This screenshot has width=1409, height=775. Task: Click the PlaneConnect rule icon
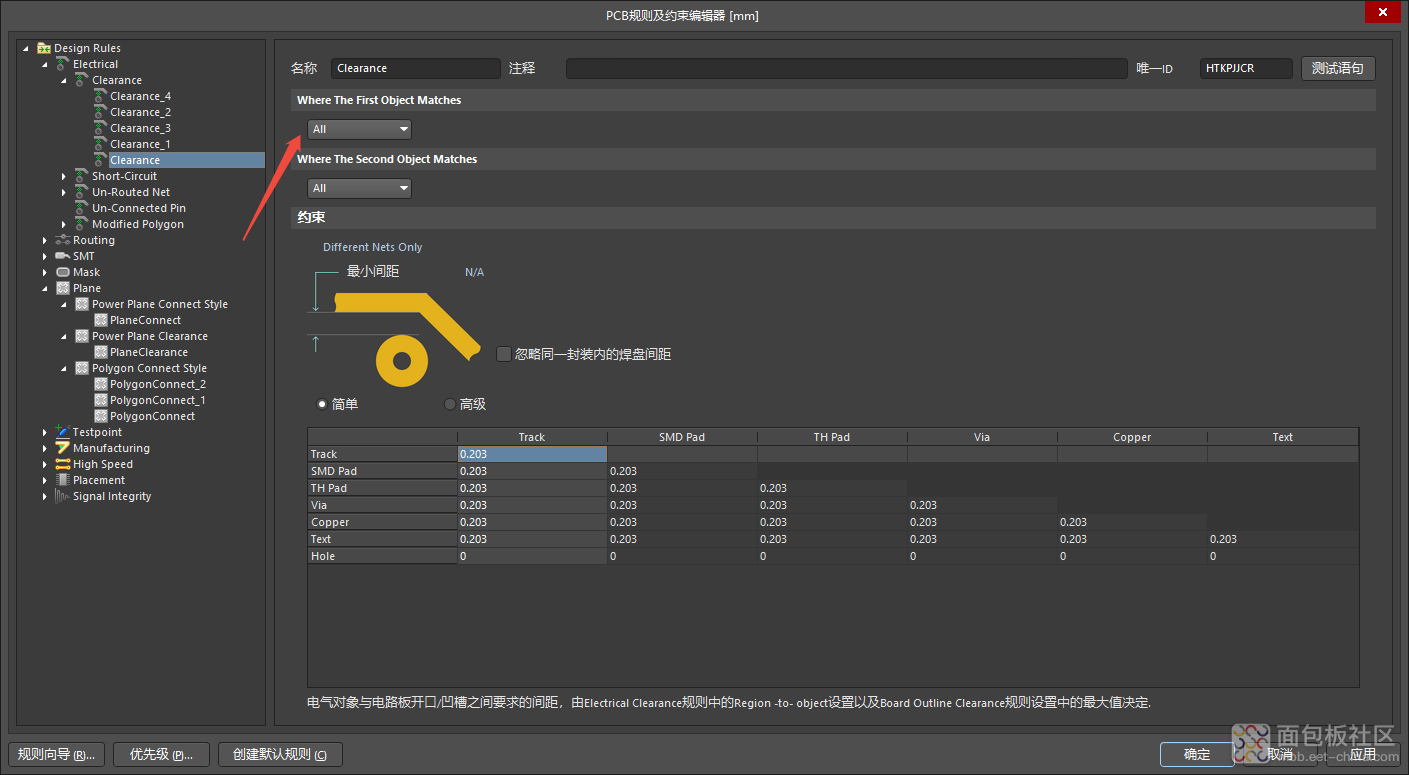click(101, 320)
